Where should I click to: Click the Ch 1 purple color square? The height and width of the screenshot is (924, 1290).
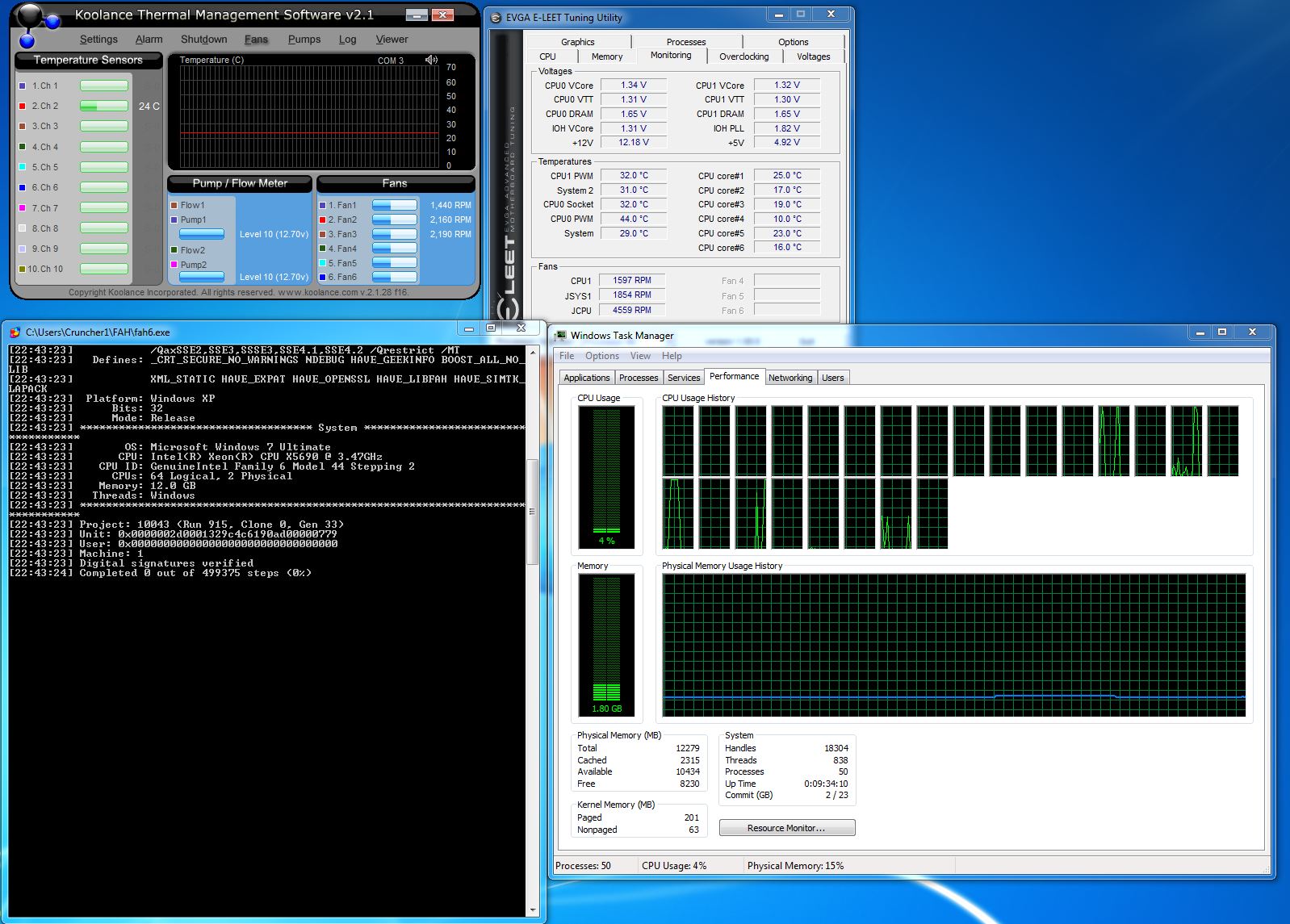23,86
